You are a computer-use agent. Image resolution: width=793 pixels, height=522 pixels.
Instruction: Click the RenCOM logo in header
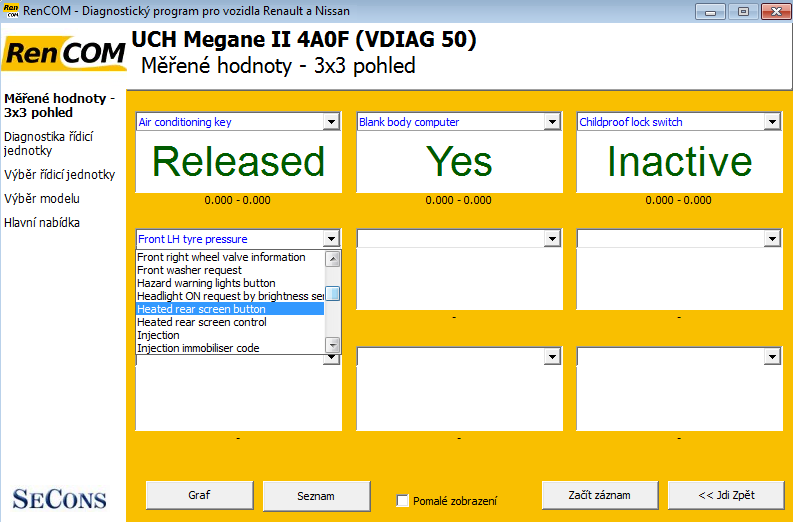pyautogui.click(x=64, y=54)
